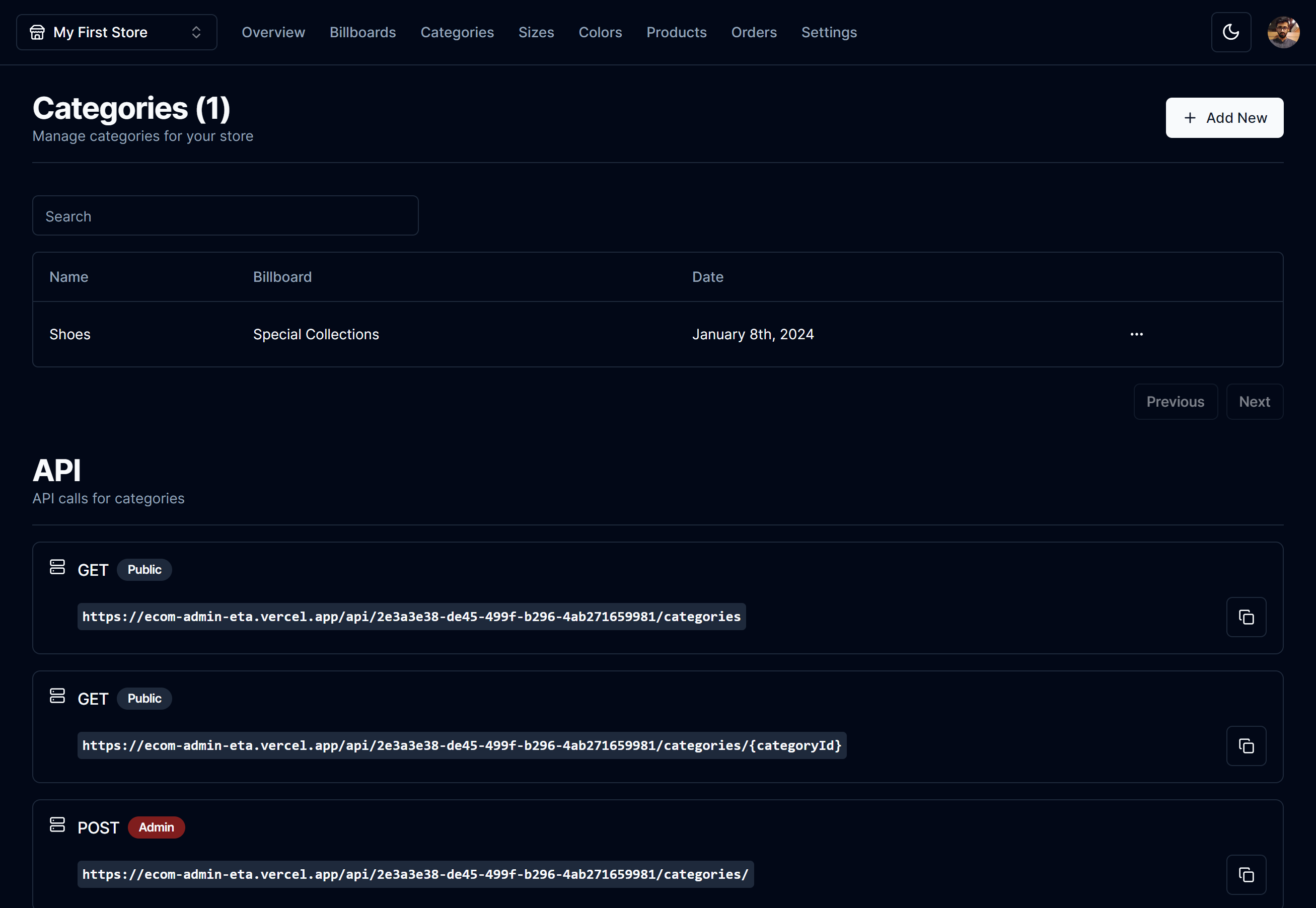Click the Date column header
This screenshot has height=908, width=1316.
[x=708, y=277]
